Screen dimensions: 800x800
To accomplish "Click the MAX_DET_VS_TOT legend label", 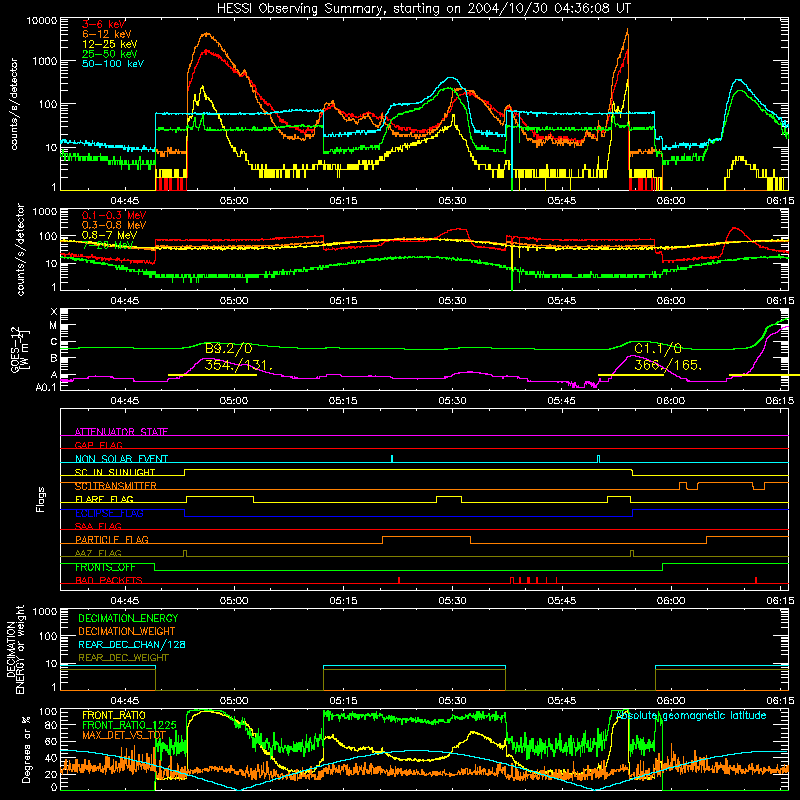I will [x=124, y=735].
